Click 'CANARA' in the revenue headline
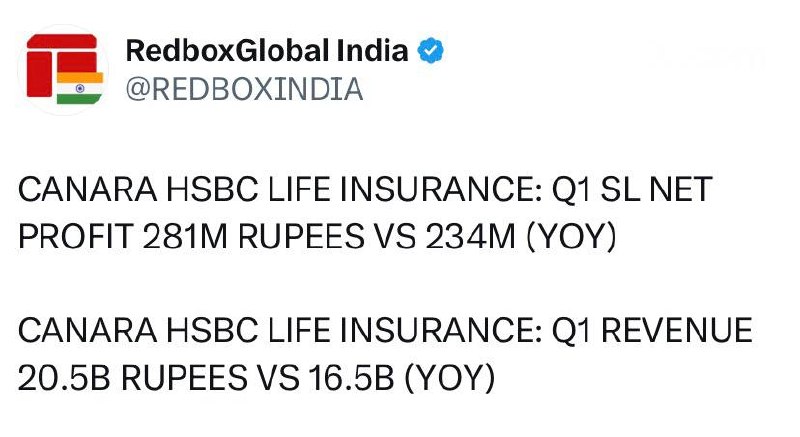This screenshot has height=437, width=800. 88,330
